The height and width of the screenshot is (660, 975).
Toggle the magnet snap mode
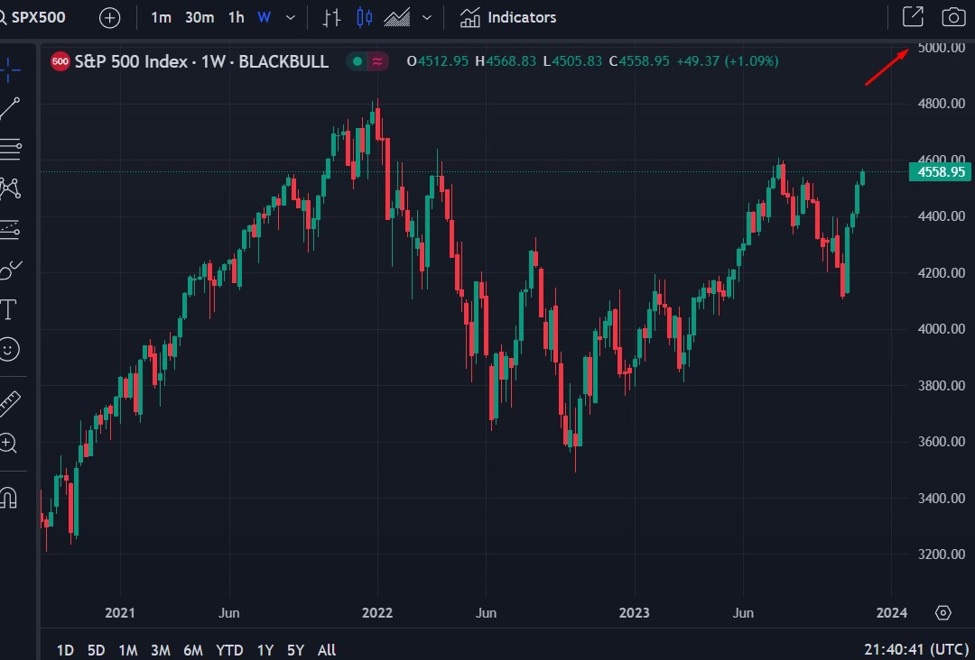tap(9, 496)
